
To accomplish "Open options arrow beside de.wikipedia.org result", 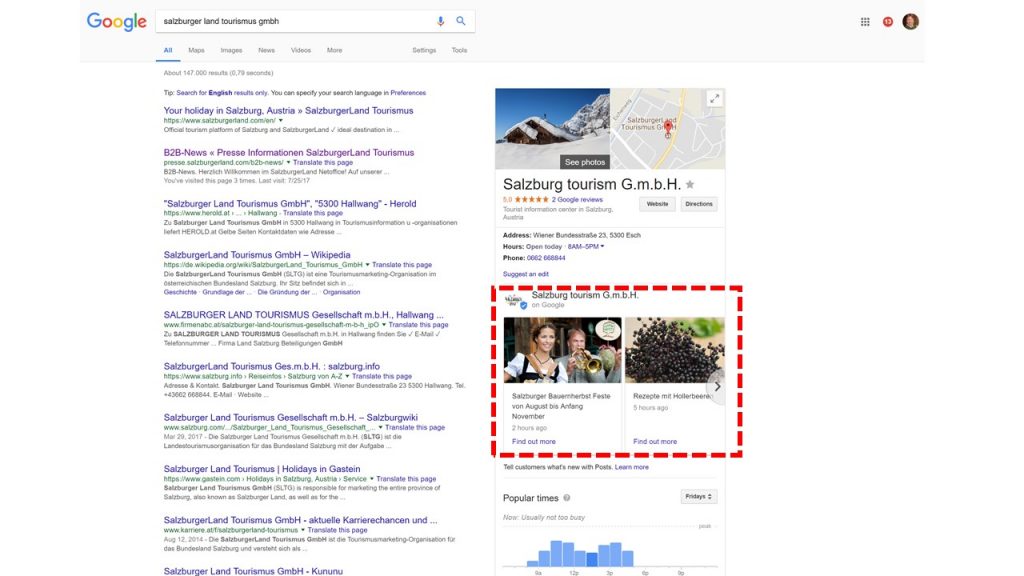I will point(367,265).
